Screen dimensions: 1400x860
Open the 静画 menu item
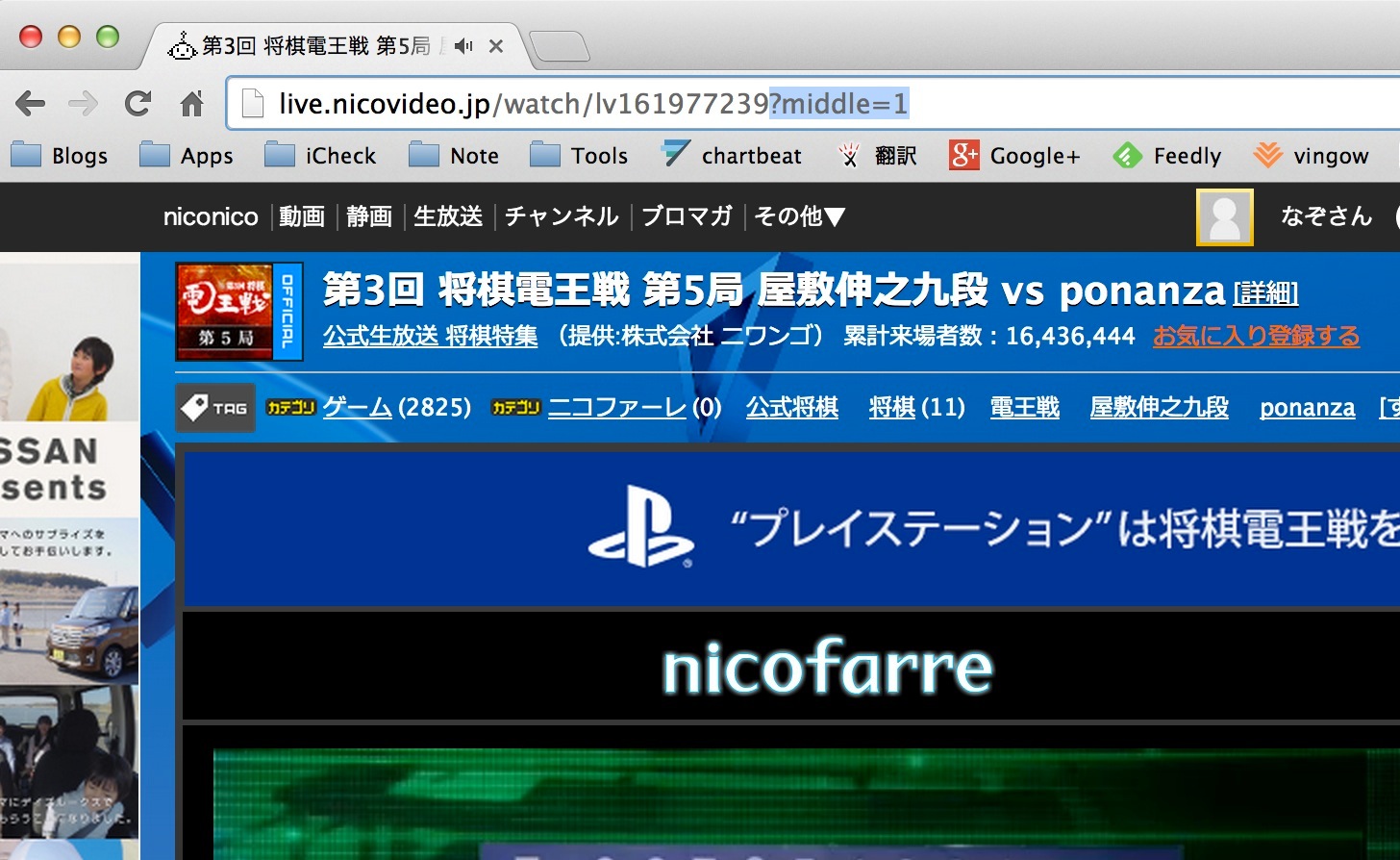point(369,216)
